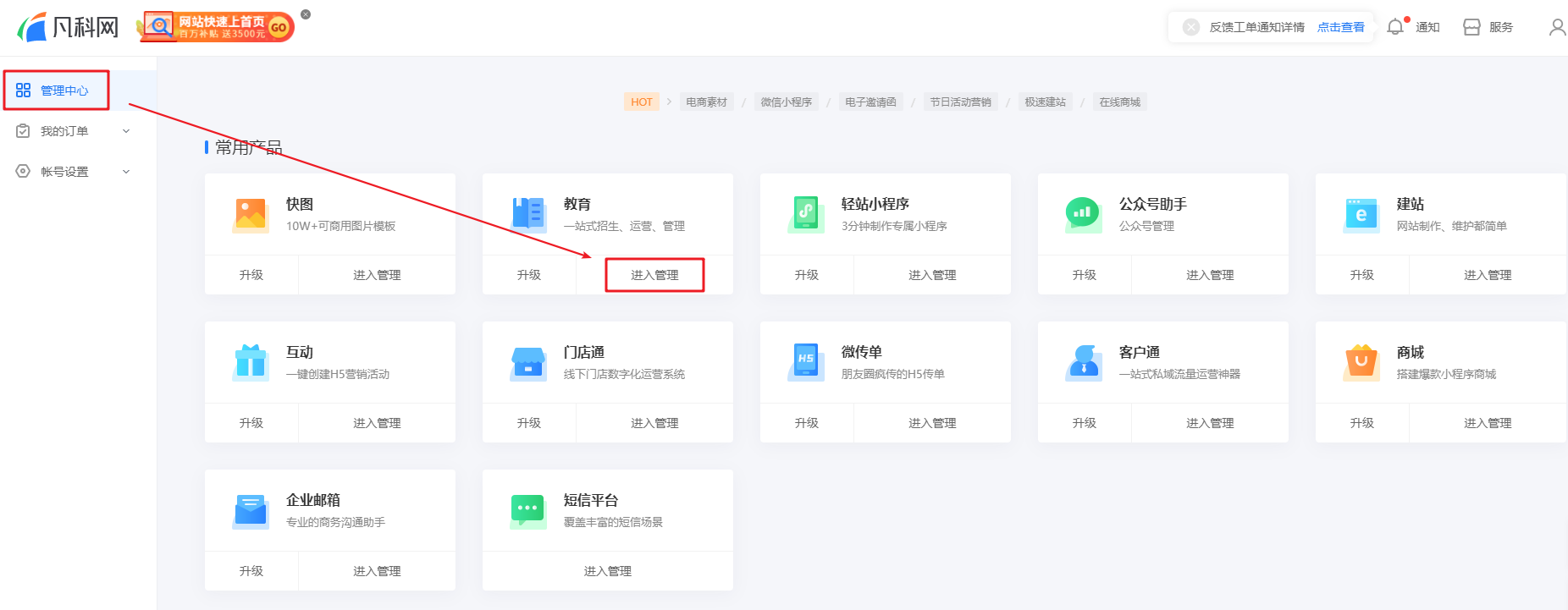This screenshot has height=610, width=1568.
Task: Click the 微传单 H5 icon
Action: click(x=806, y=362)
